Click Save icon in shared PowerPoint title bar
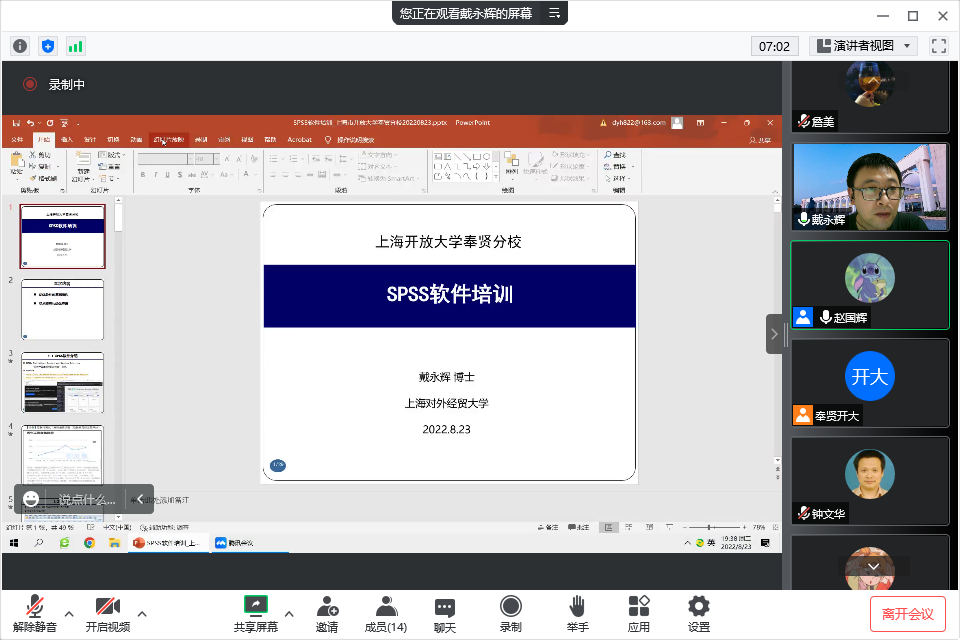960x640 pixels. pos(17,123)
